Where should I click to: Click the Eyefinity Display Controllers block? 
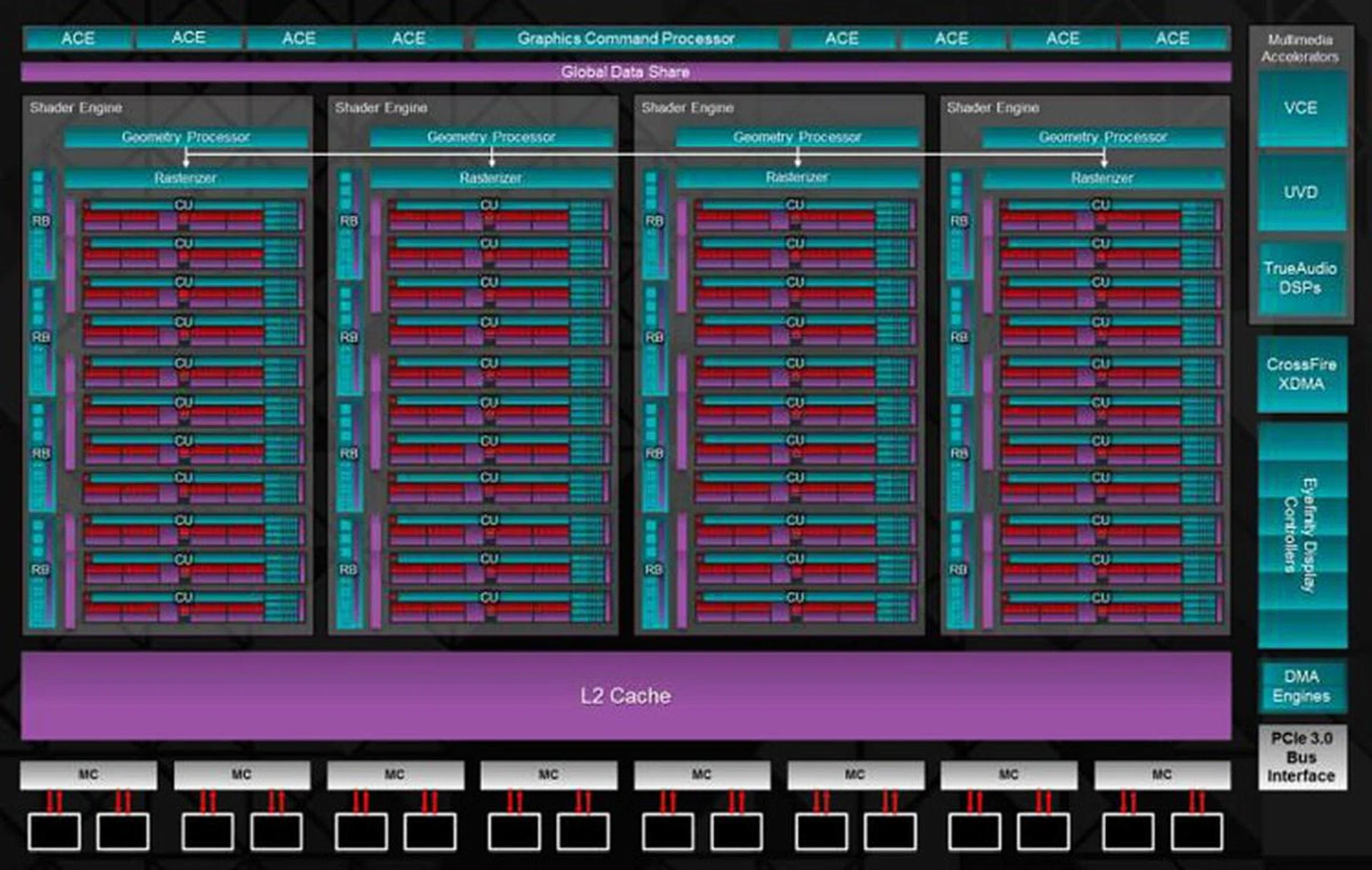pos(1301,536)
